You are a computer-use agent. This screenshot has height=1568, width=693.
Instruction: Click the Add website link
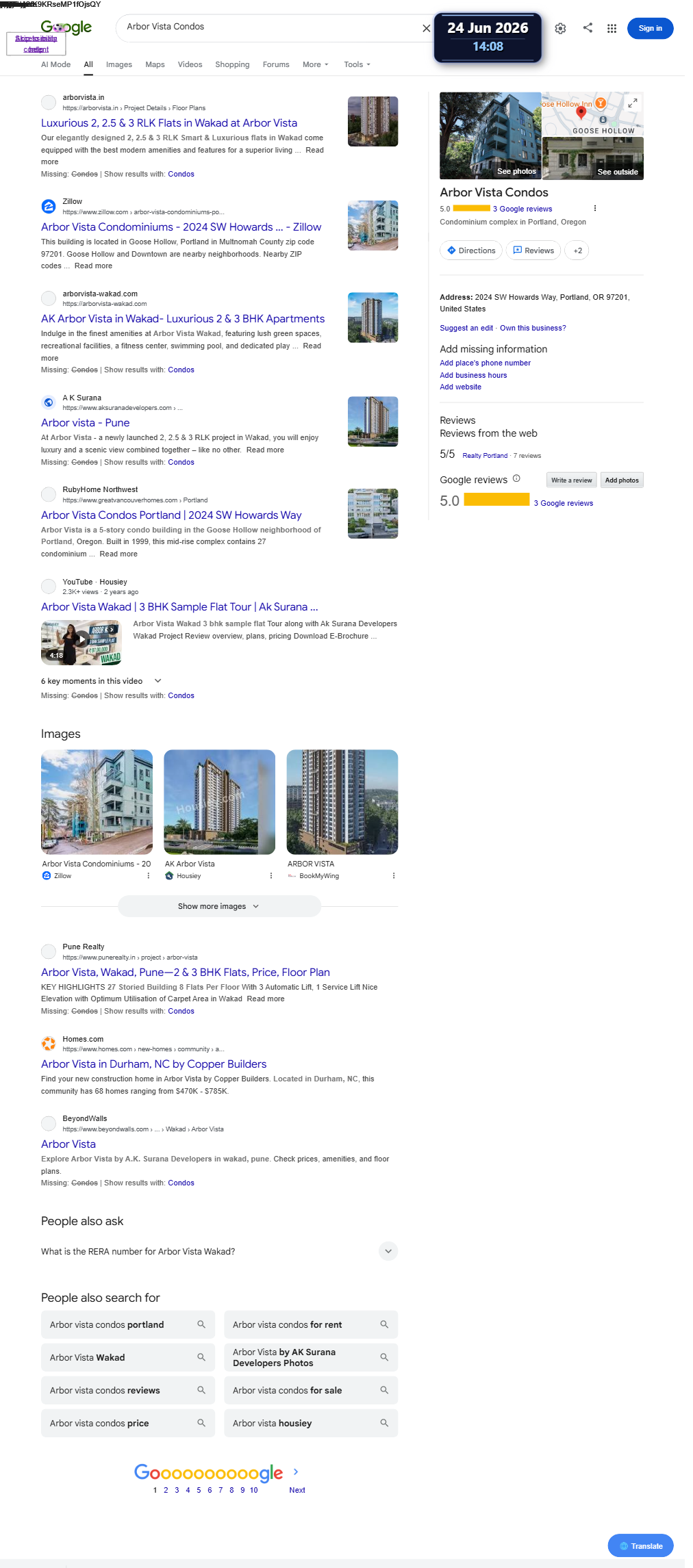(460, 387)
